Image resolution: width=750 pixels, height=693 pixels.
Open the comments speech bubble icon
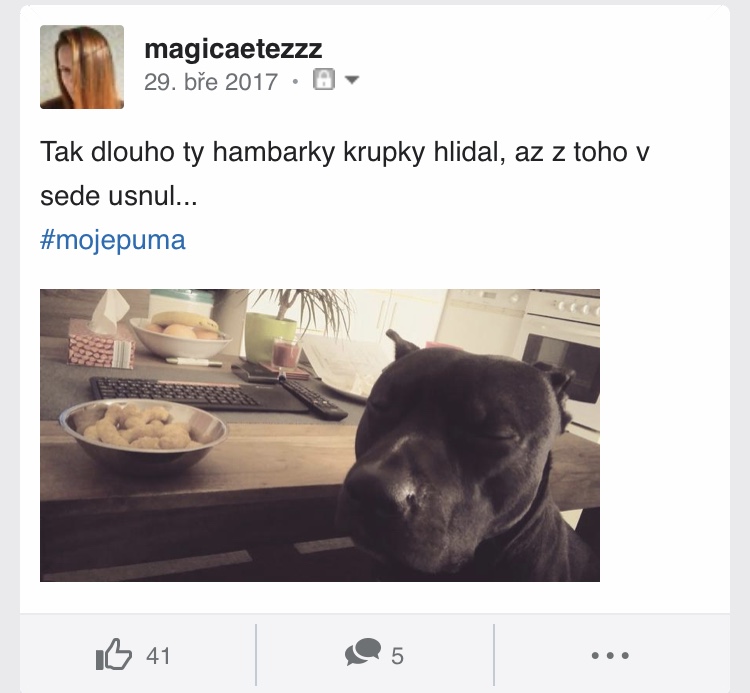(x=363, y=652)
